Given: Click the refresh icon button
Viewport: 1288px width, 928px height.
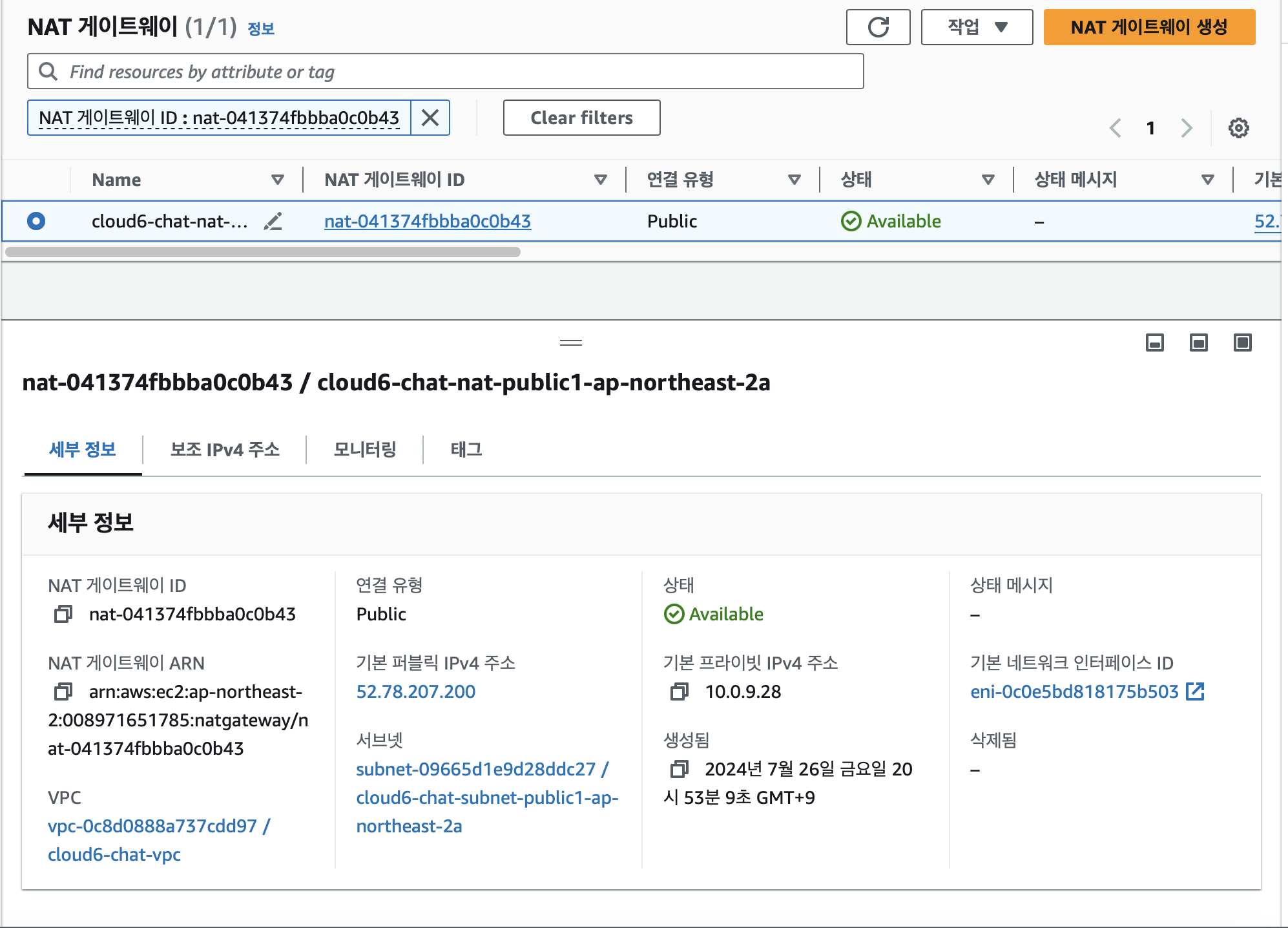Looking at the screenshot, I should tap(878, 27).
